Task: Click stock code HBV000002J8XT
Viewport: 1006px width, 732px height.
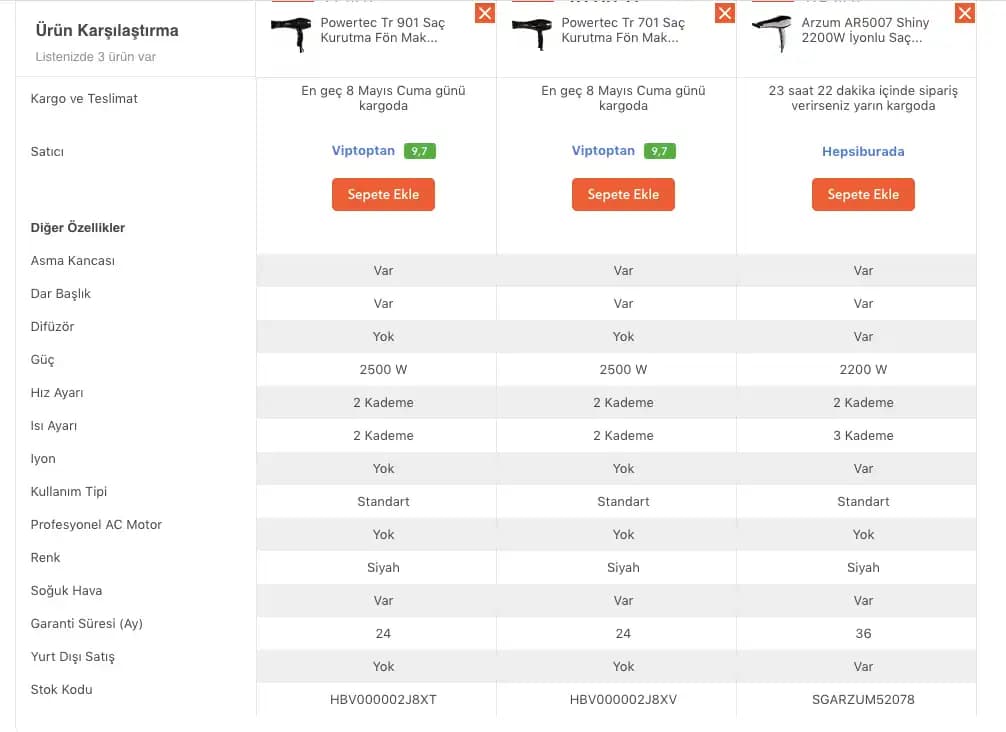Action: pos(383,699)
